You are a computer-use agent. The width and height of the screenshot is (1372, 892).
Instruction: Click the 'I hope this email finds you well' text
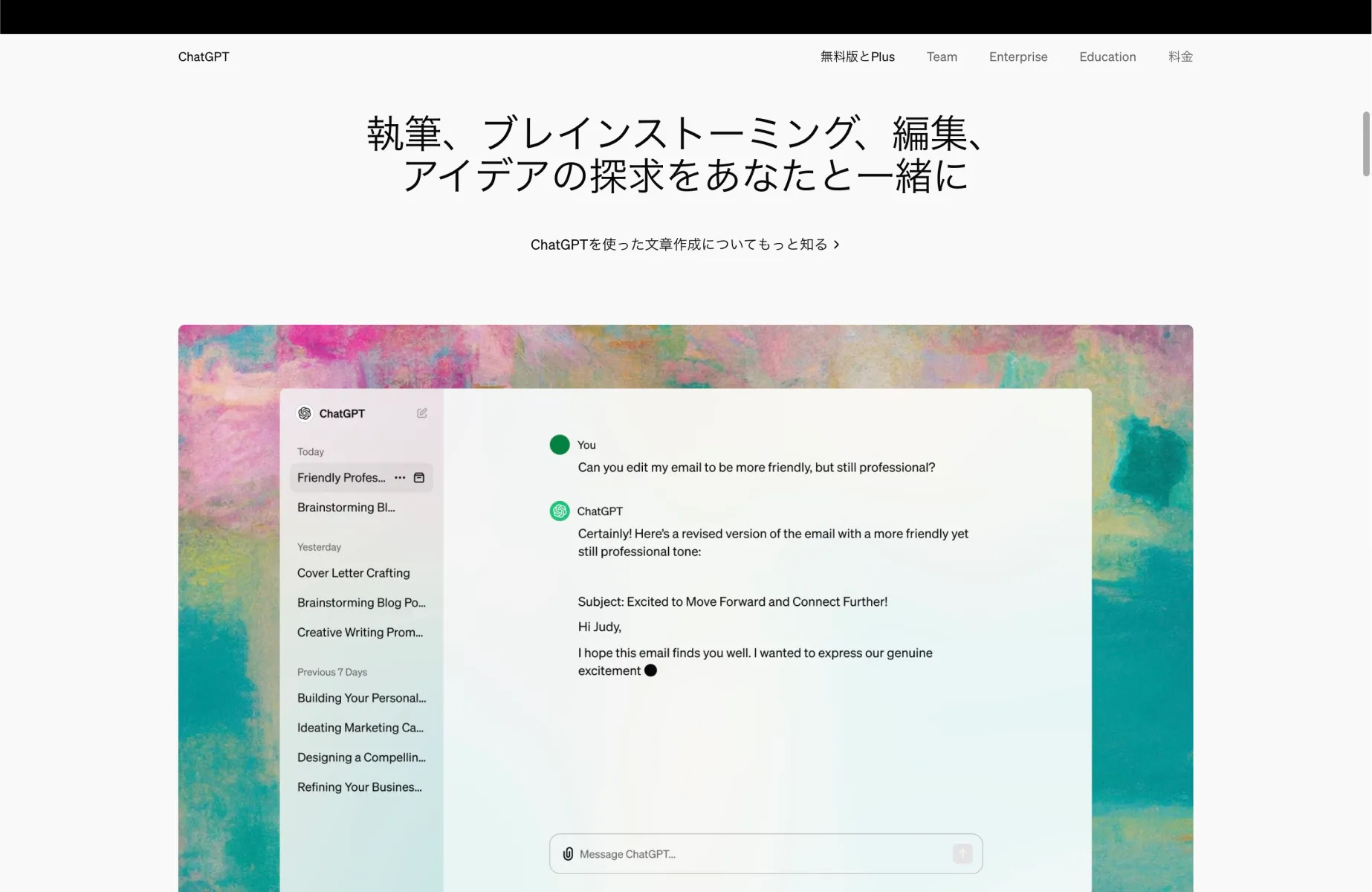point(755,662)
